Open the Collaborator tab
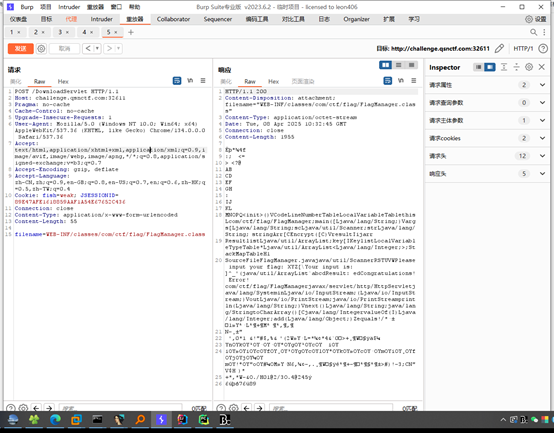Viewport: 554px width, 433px height. pyautogui.click(x=173, y=19)
